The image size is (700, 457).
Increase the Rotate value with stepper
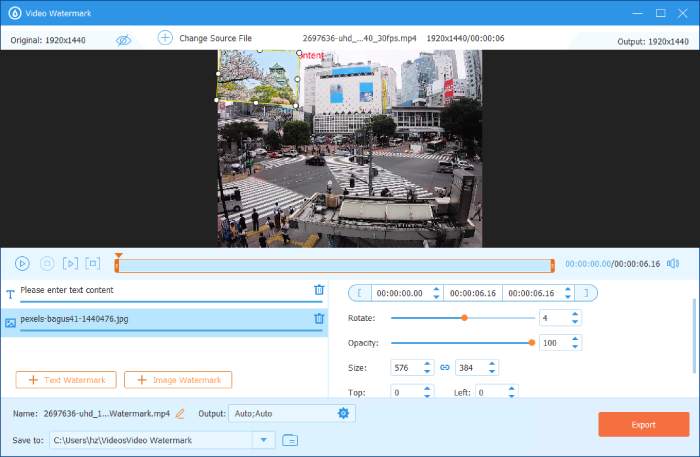pyautogui.click(x=575, y=314)
